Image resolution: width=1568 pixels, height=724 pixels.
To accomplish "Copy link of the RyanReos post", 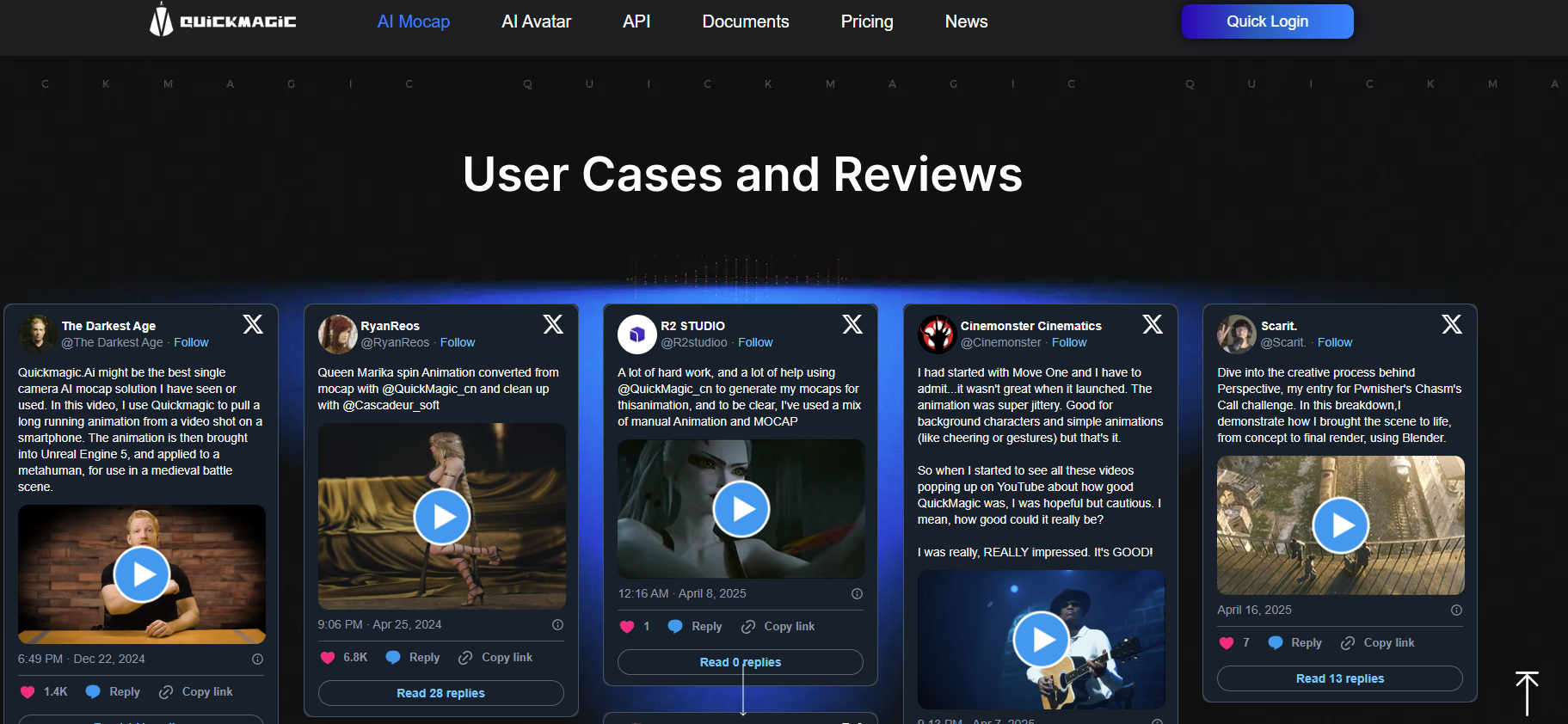I will 495,658.
